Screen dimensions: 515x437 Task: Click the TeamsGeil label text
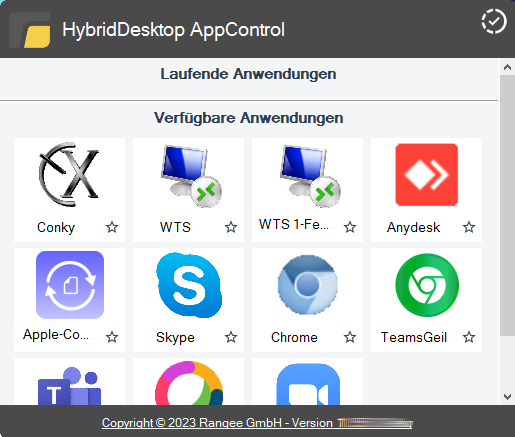point(414,337)
